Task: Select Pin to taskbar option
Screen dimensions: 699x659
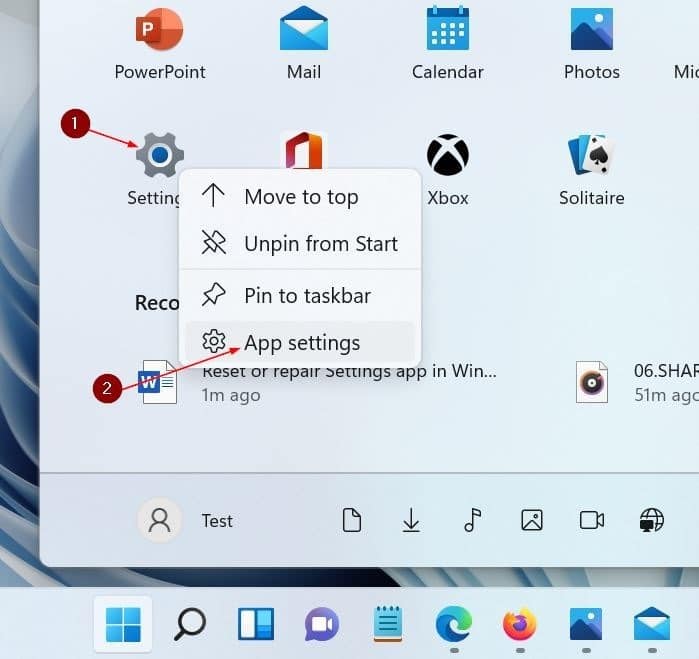Action: [300, 296]
